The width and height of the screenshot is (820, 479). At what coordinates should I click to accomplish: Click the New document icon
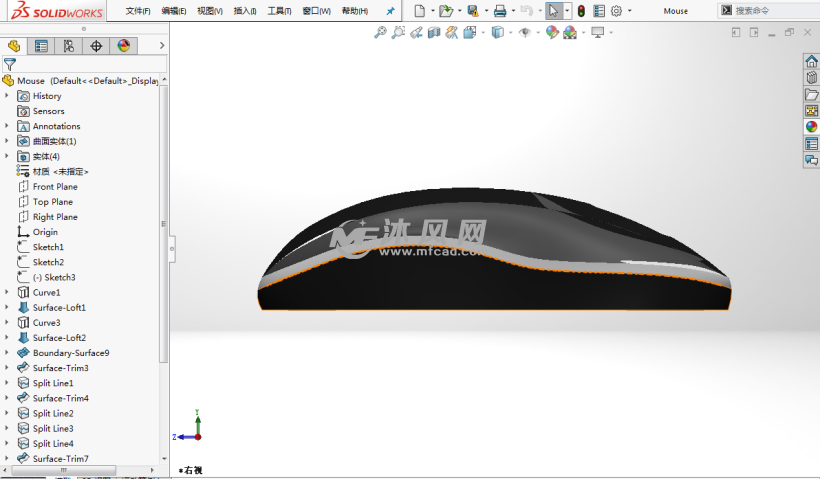tap(419, 10)
